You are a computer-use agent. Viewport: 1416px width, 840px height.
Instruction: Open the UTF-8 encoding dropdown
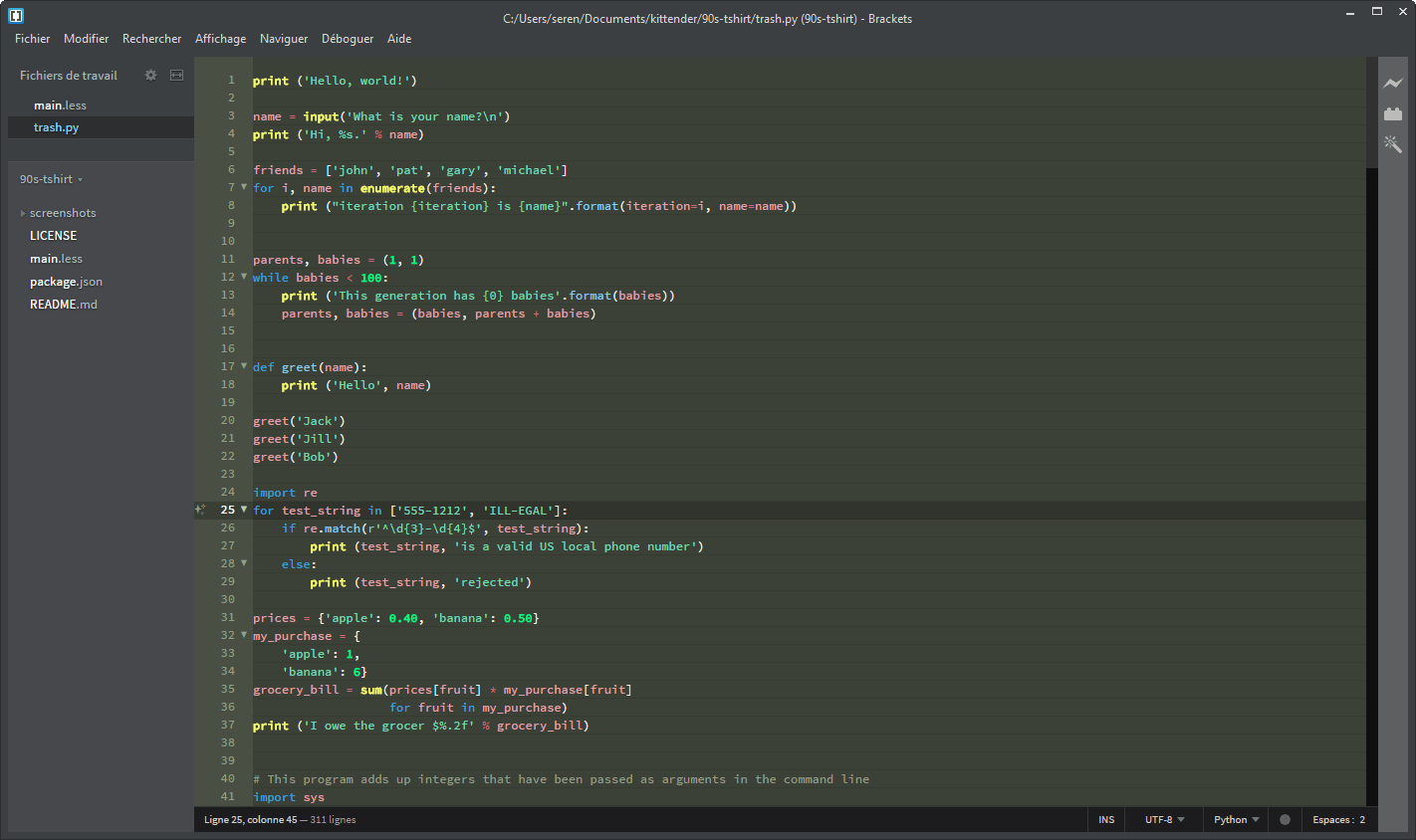coord(1163,819)
